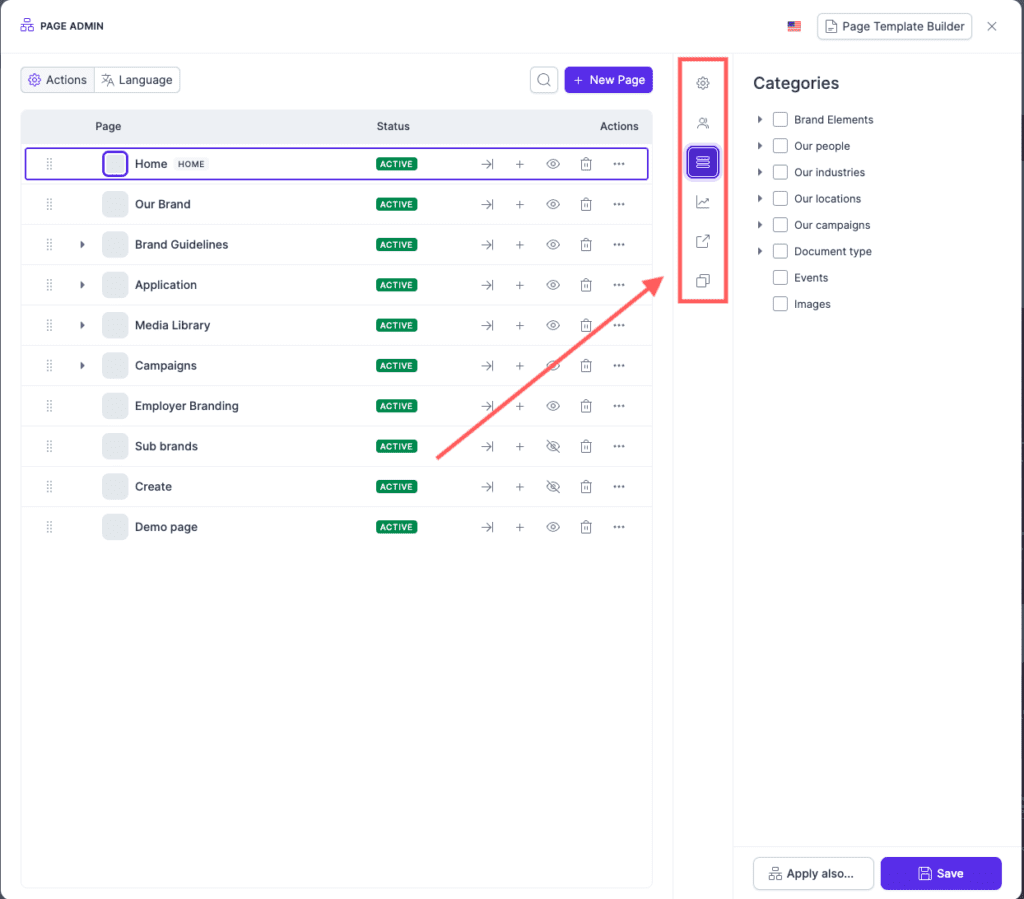Delete the Demo page

[586, 527]
